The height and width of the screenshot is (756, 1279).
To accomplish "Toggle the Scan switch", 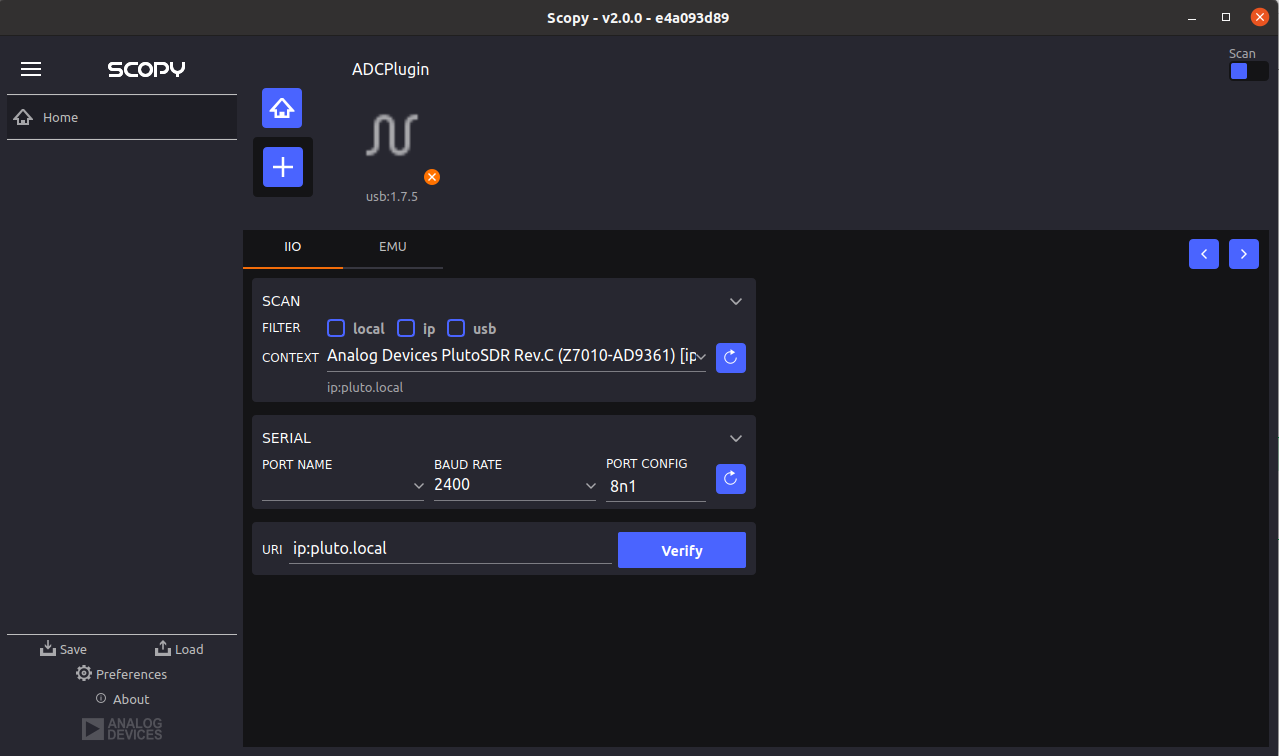I will [x=1248, y=71].
